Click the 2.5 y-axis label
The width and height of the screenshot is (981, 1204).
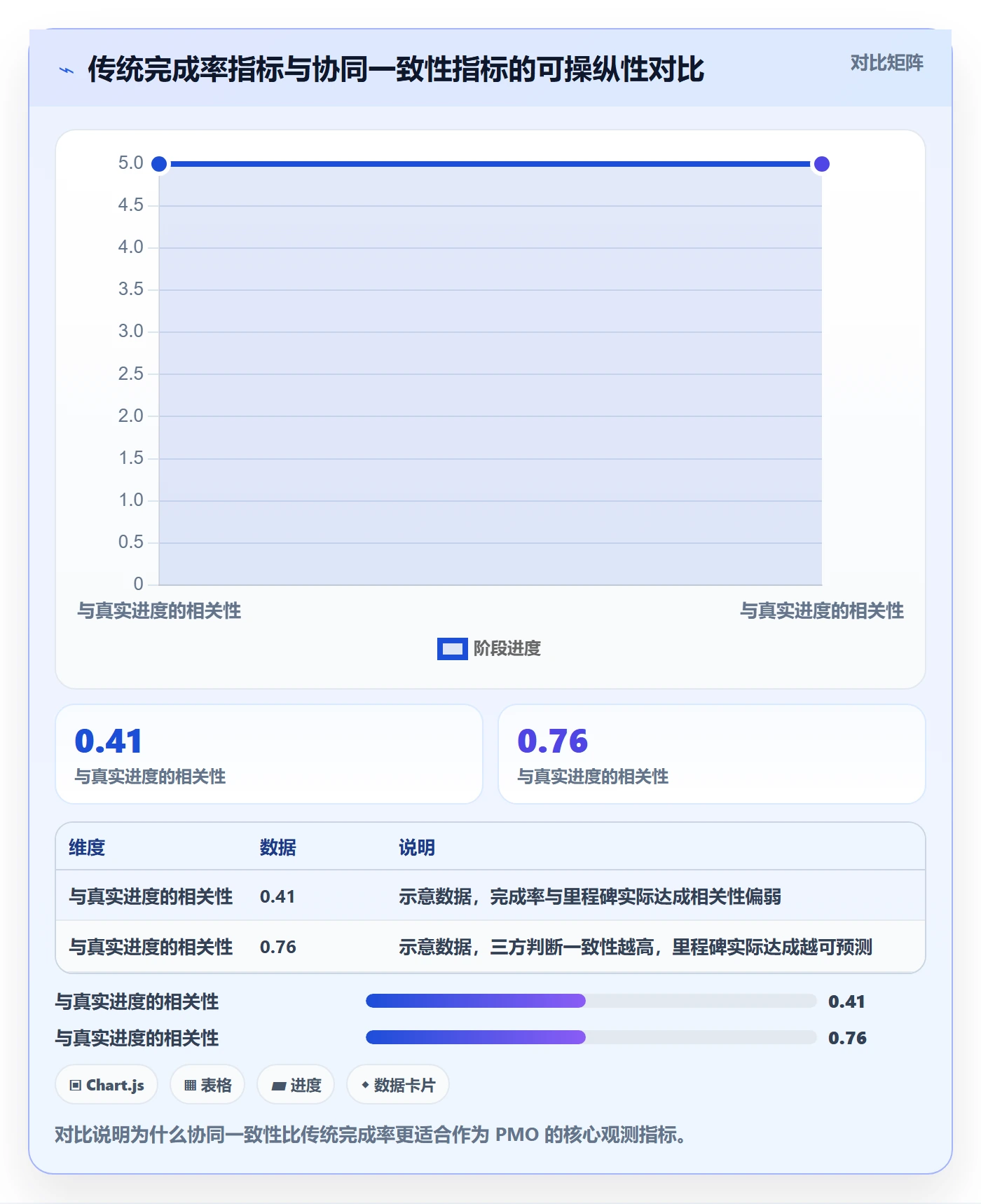point(130,374)
